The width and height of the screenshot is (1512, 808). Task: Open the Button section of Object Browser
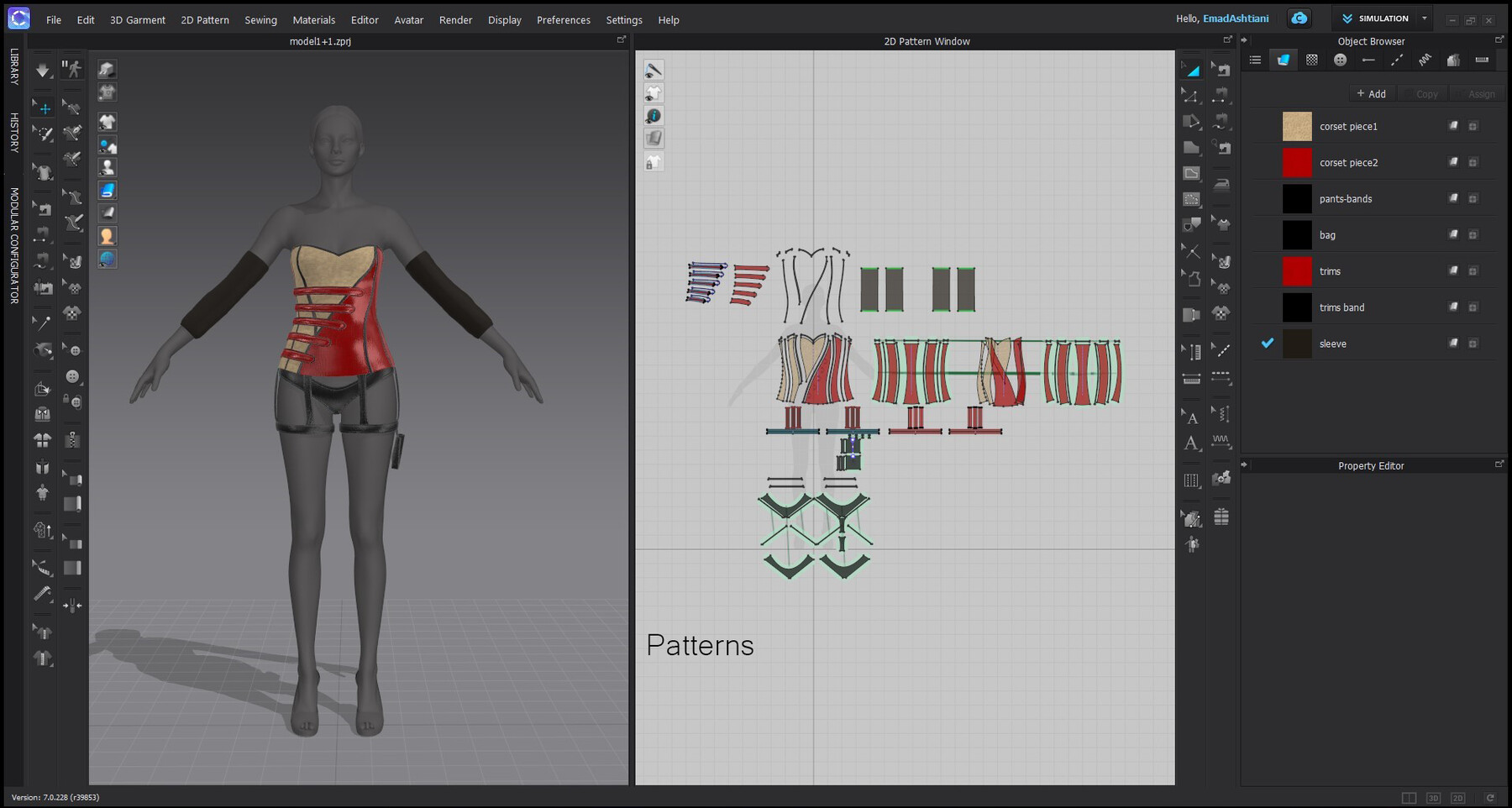[x=1340, y=60]
